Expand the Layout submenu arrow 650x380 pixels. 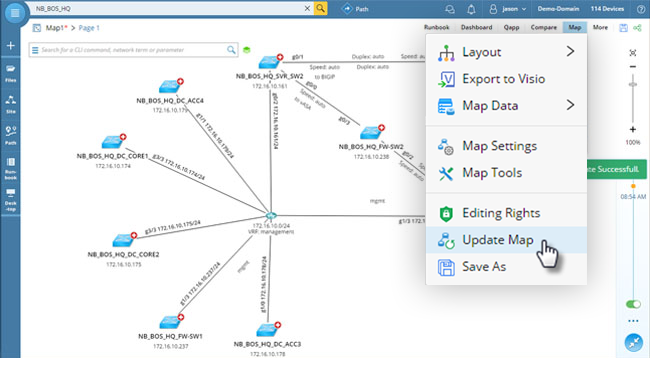(570, 51)
